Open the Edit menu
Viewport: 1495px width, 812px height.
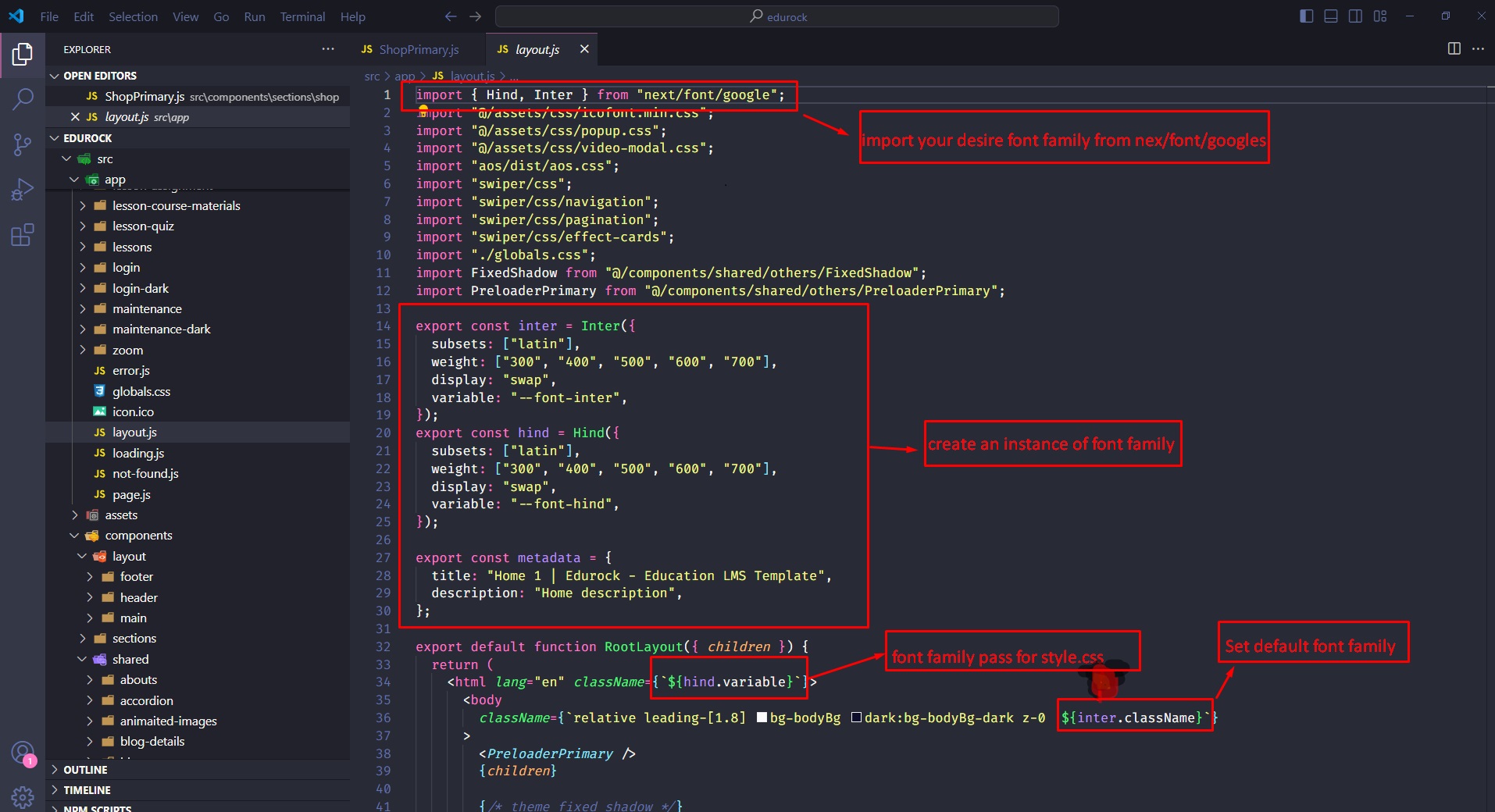84,16
